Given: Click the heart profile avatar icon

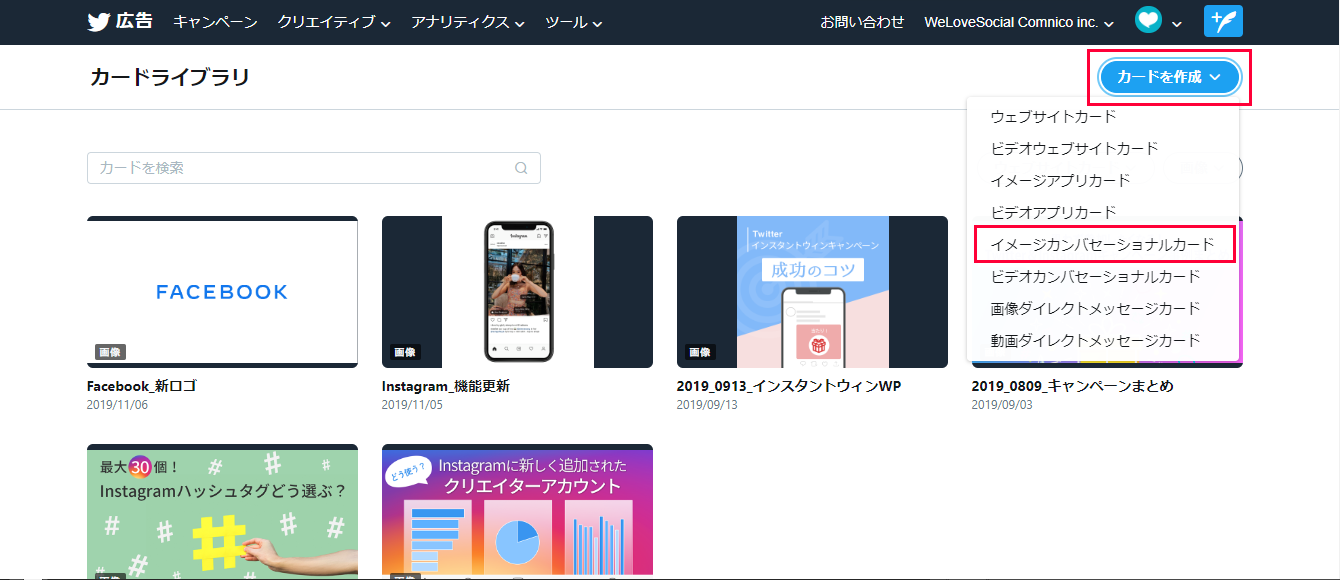Looking at the screenshot, I should click(x=1148, y=21).
